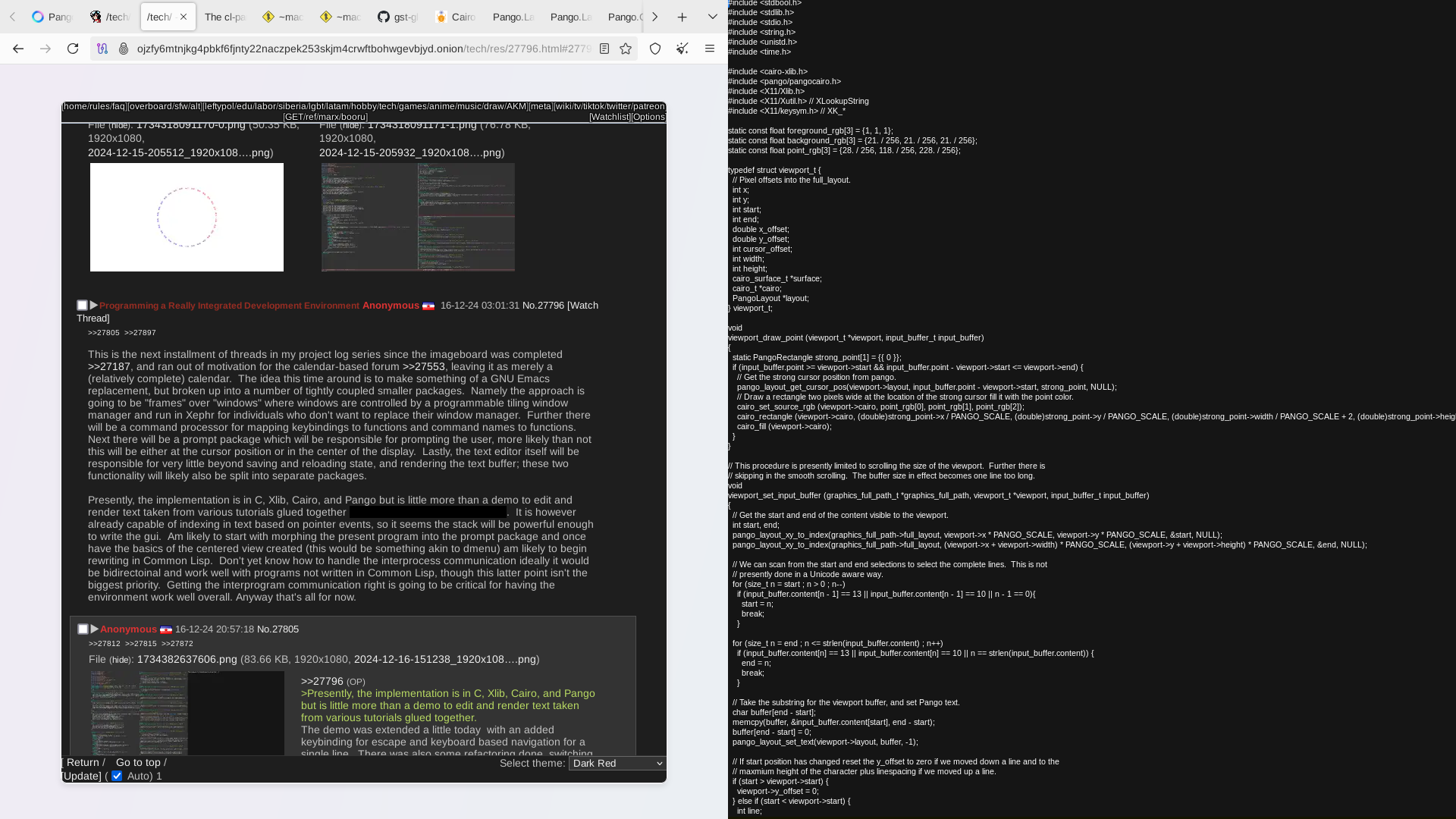Viewport: 1456px width, 819px height.
Task: Click the Watchlist link in board header
Action: [x=610, y=117]
